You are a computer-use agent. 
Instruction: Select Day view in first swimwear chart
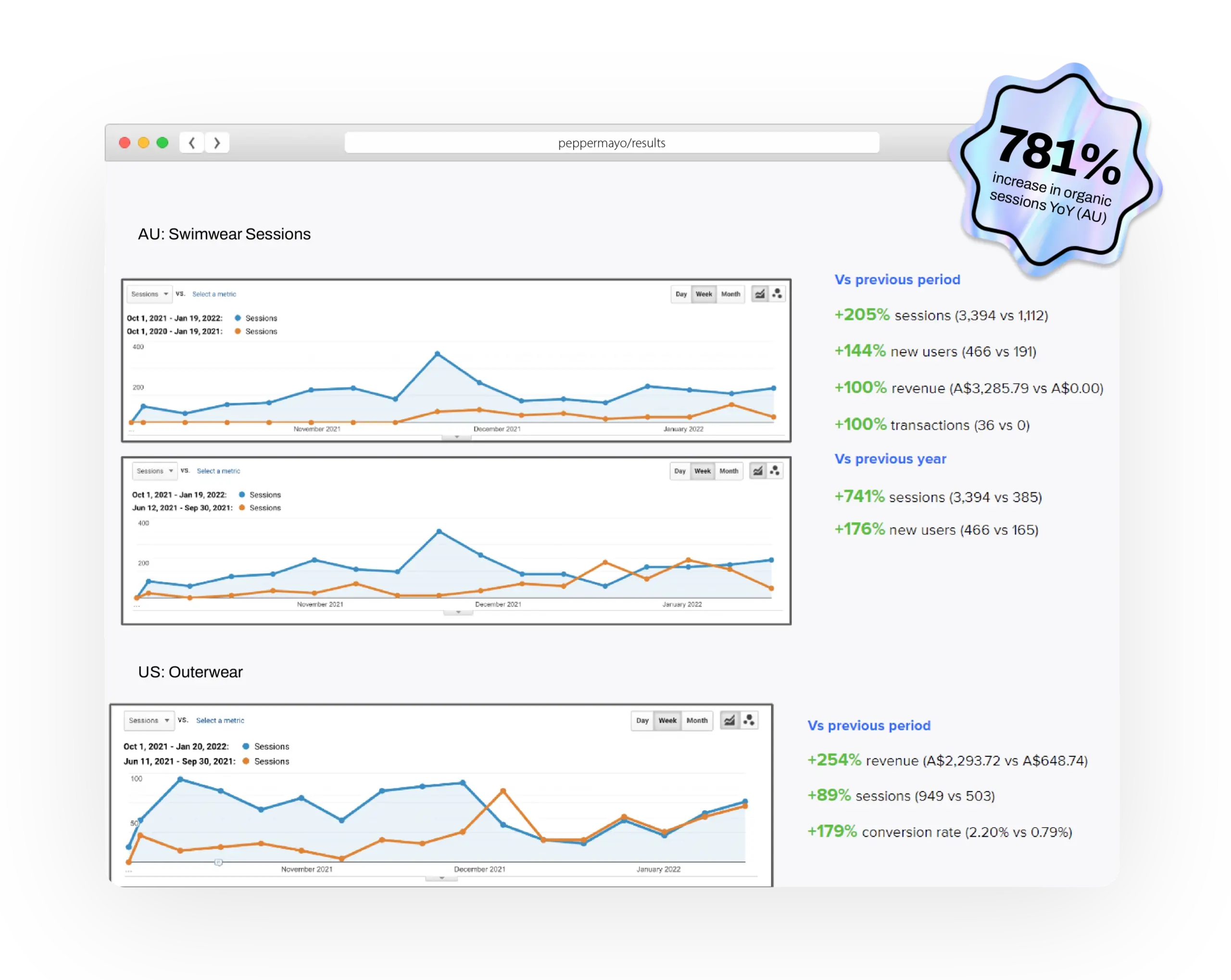tap(681, 294)
